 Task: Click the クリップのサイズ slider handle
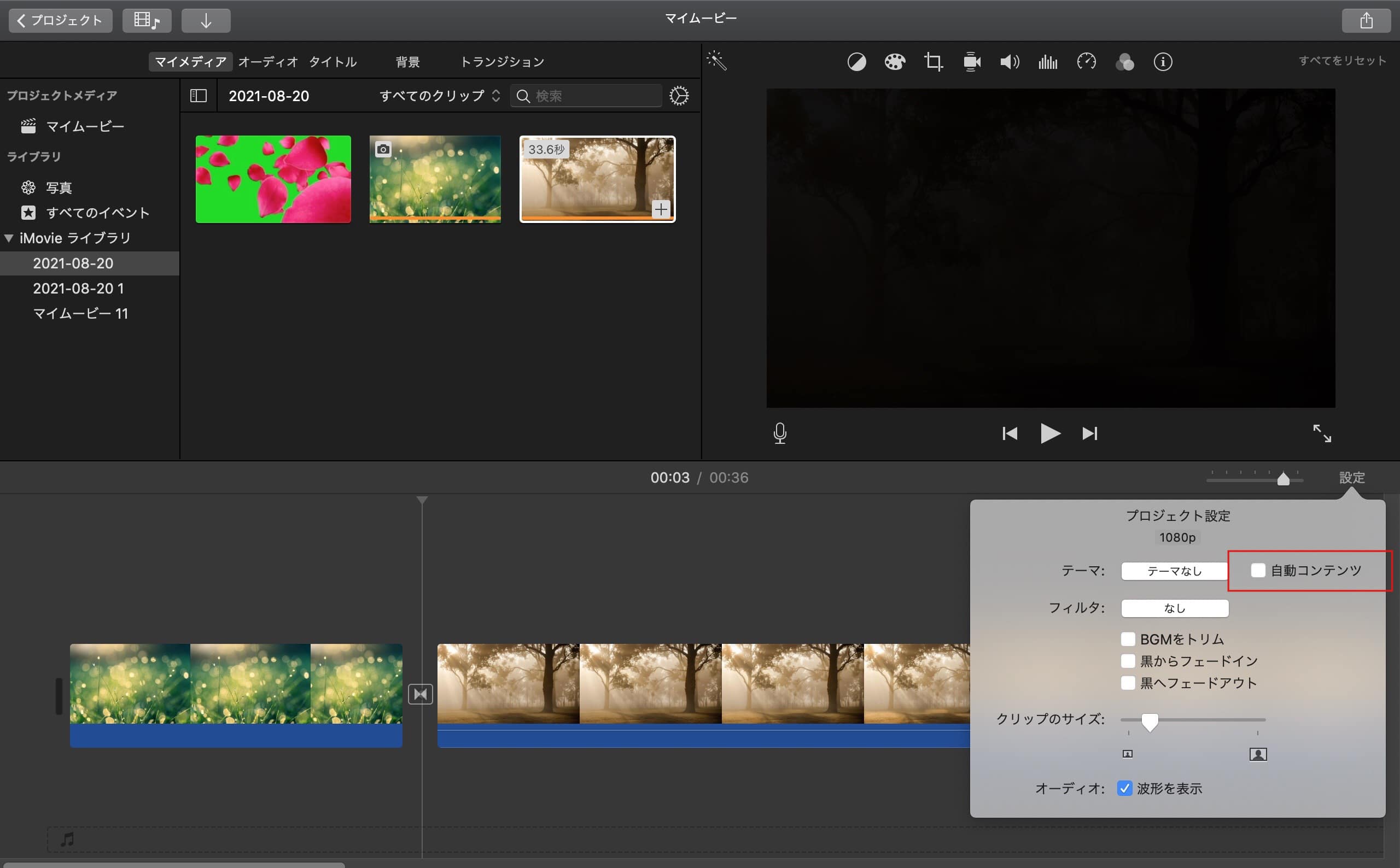(x=1150, y=721)
